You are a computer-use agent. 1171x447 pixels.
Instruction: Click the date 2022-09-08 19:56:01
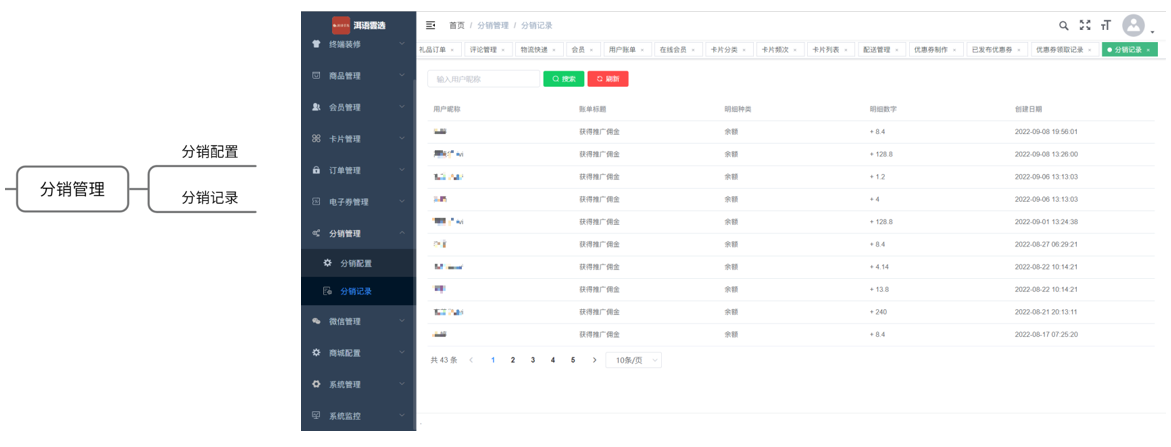(x=1046, y=131)
